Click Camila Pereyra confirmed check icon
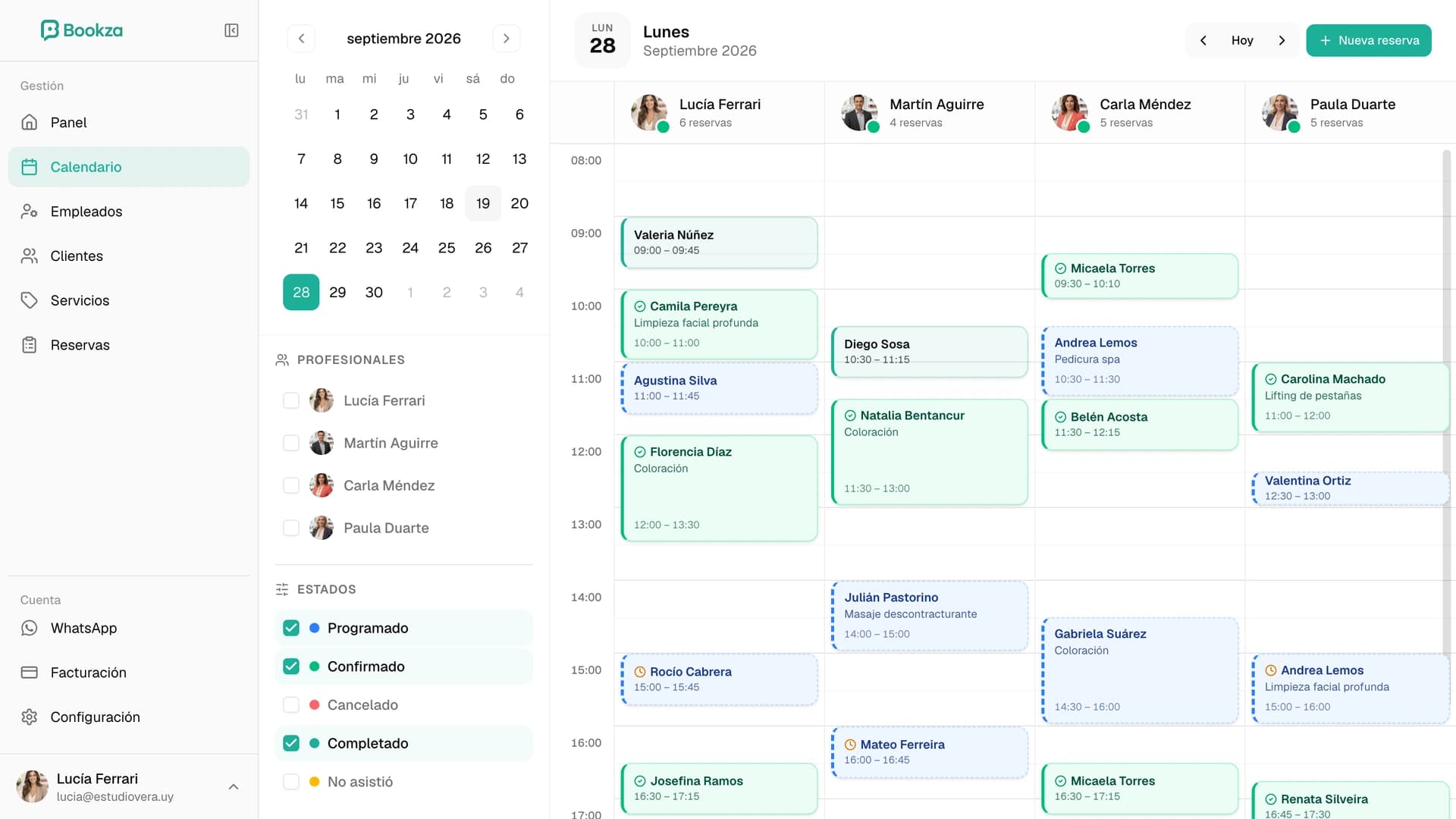Screen dimensions: 1456x819 pyautogui.click(x=640, y=306)
